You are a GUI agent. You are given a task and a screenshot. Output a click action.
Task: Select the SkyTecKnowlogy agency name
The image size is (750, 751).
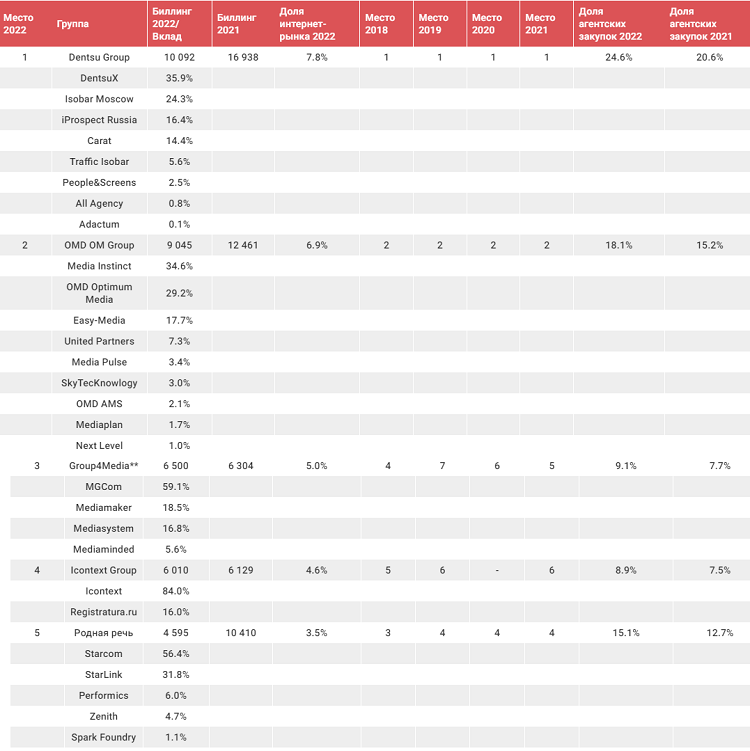tap(100, 383)
